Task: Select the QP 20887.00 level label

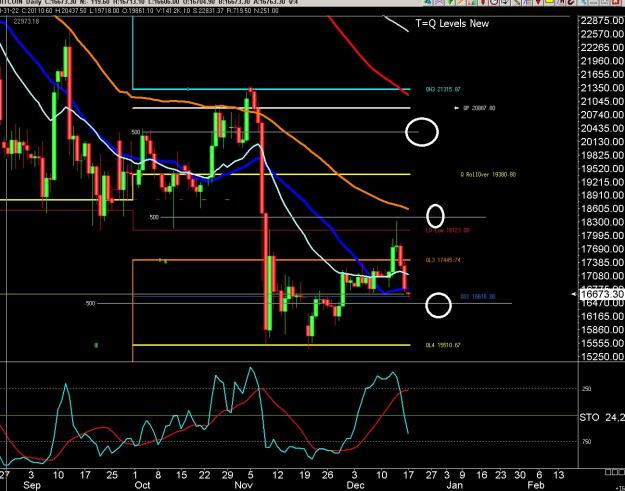Action: [x=479, y=108]
